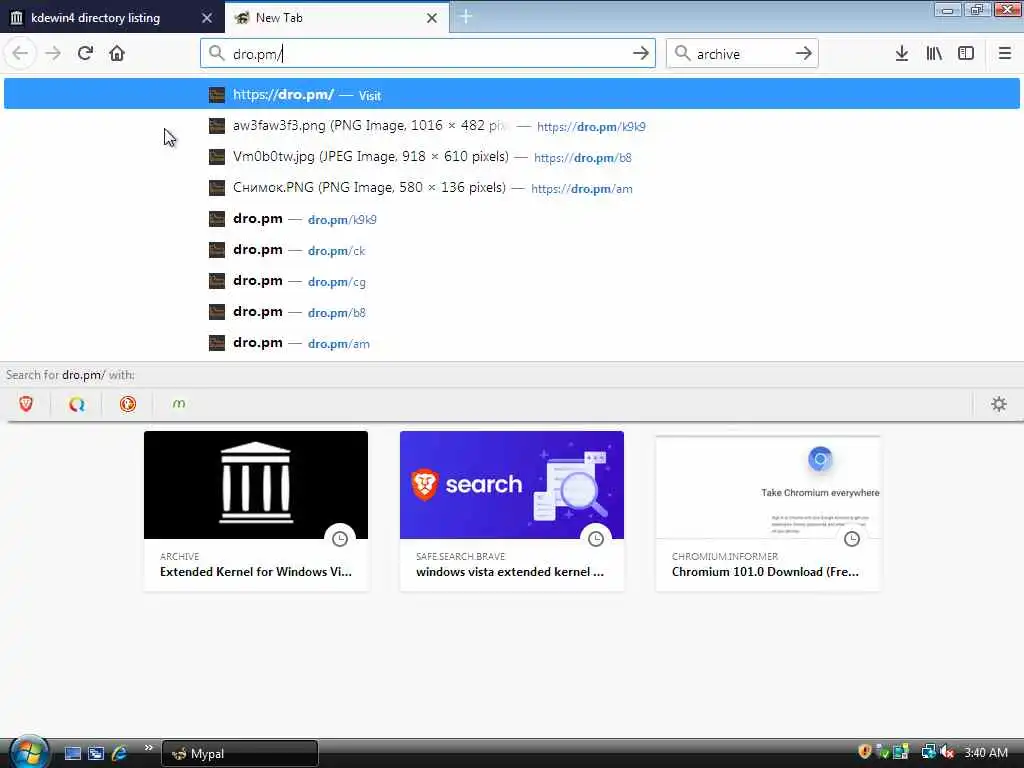Click the muted volume tray icon
The width and height of the screenshot is (1024, 768).
click(x=947, y=752)
